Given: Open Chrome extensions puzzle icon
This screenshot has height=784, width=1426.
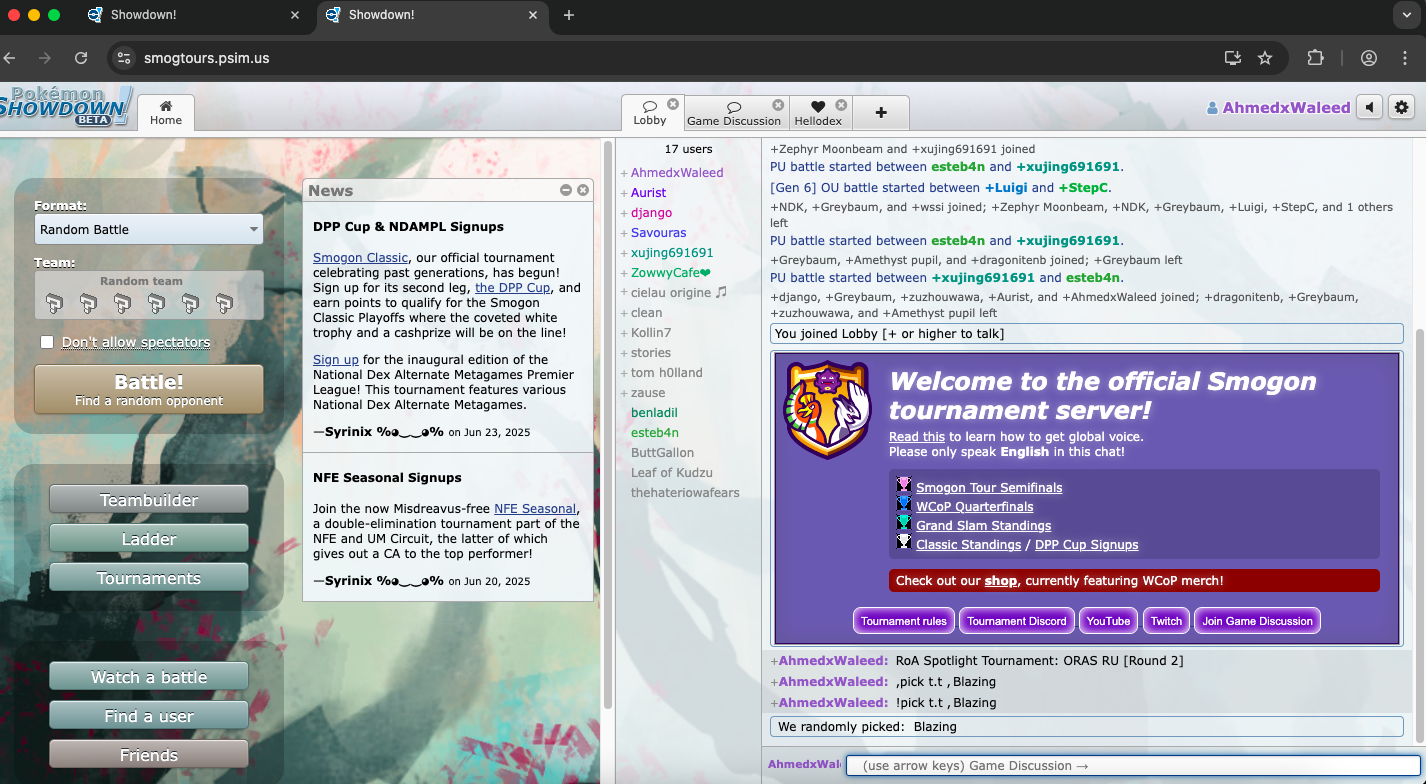Looking at the screenshot, I should (1315, 58).
